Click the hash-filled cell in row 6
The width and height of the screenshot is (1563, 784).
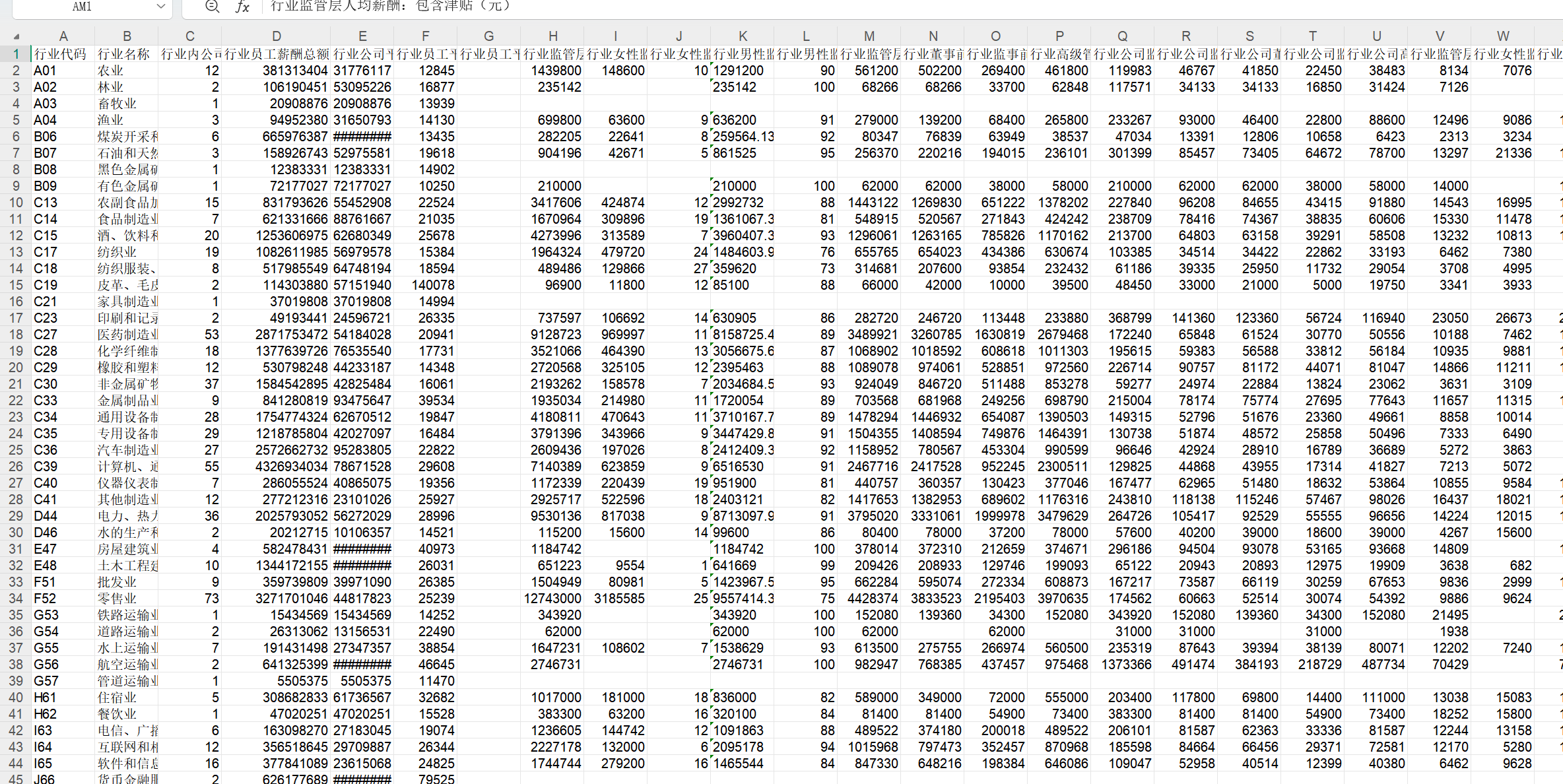point(362,137)
